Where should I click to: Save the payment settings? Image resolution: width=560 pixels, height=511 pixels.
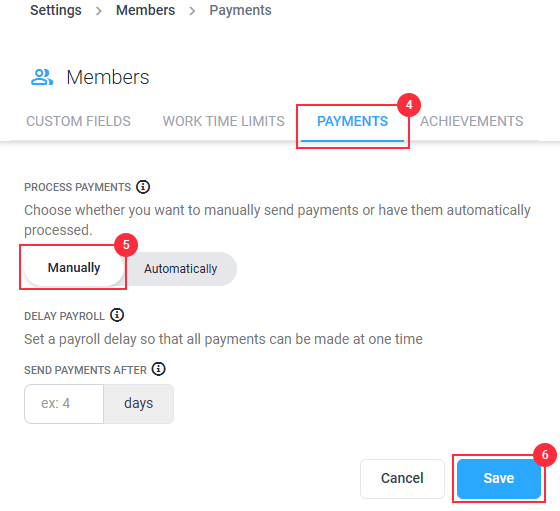499,479
